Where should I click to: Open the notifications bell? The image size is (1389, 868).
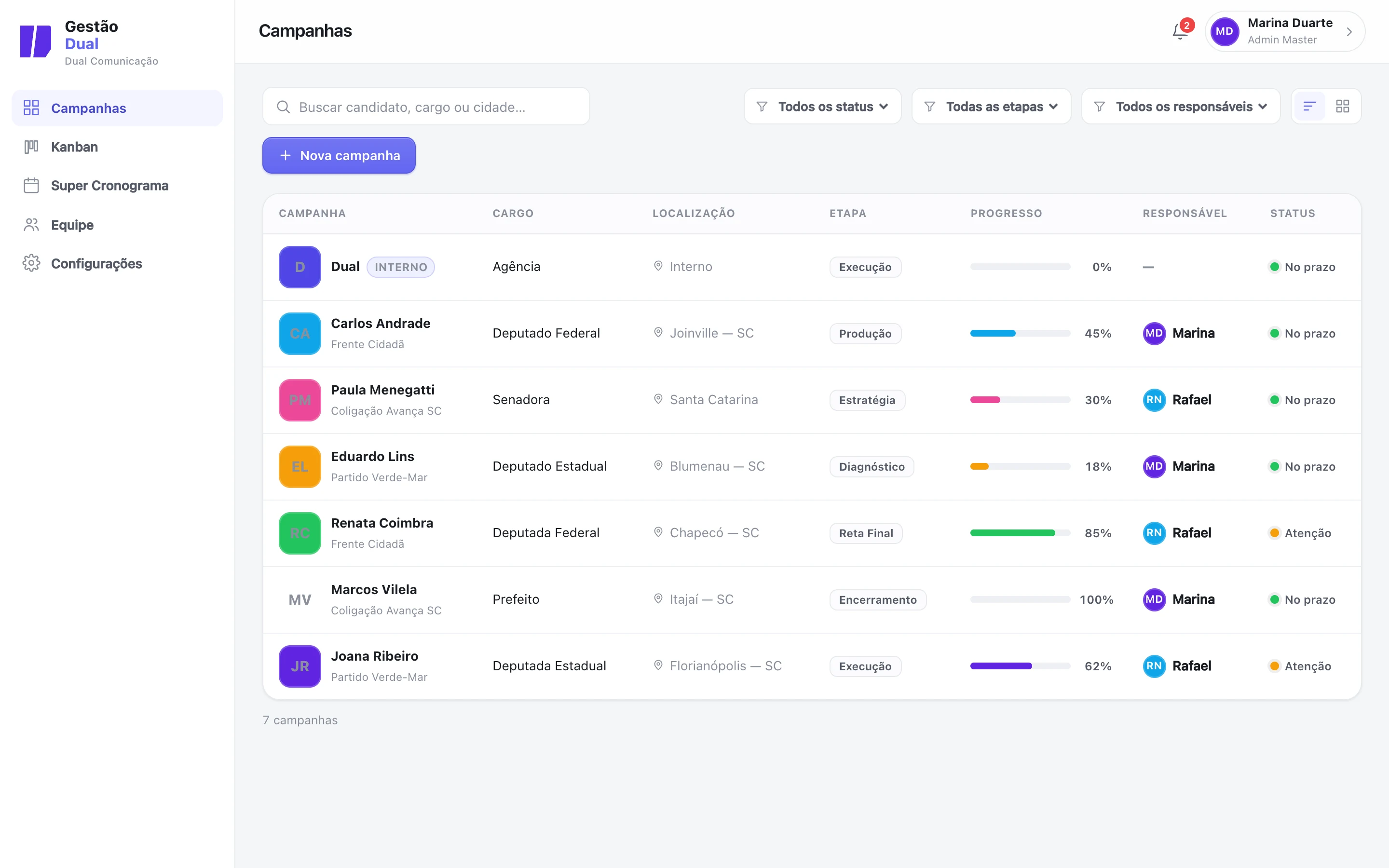click(x=1180, y=31)
